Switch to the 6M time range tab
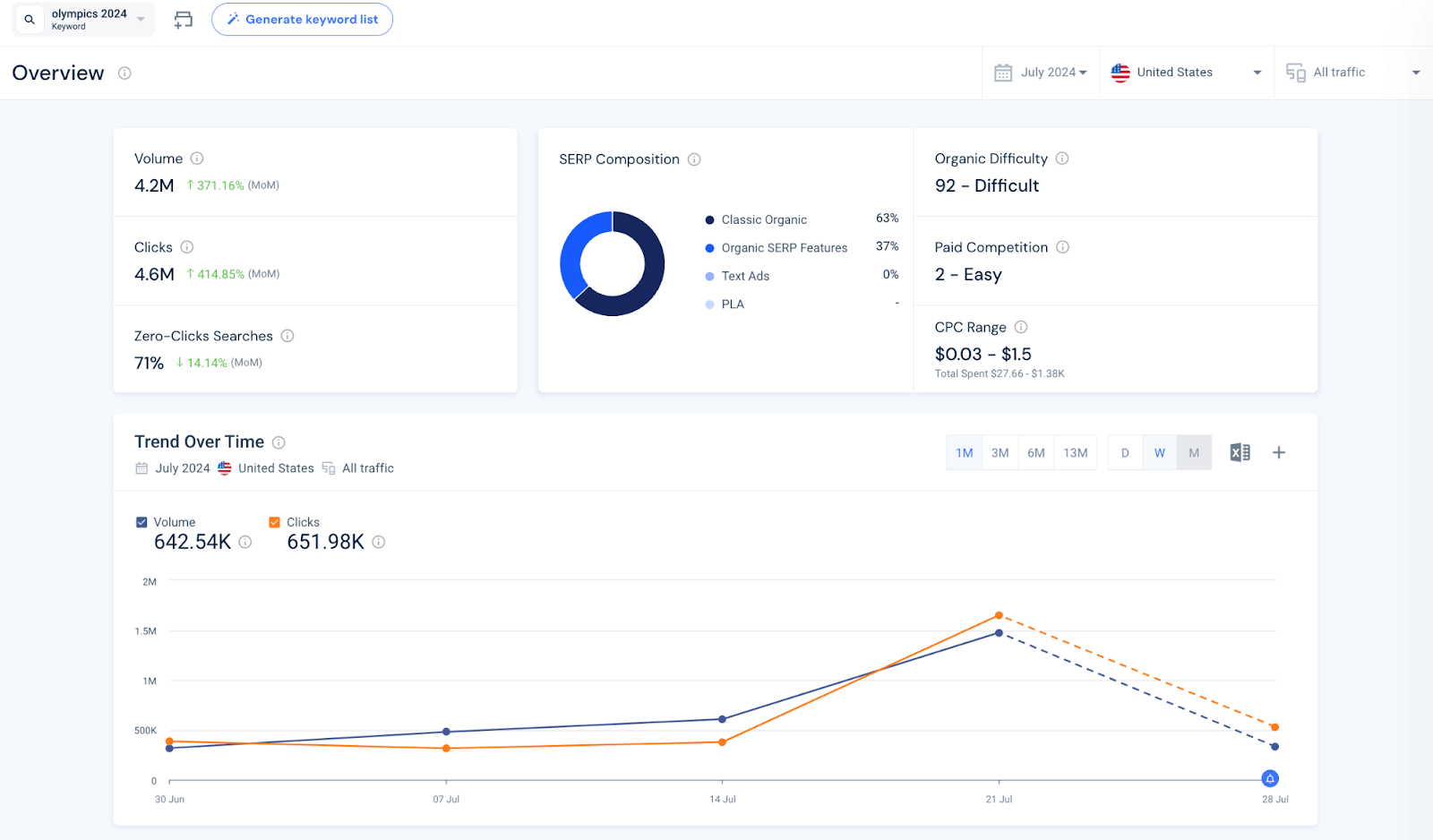This screenshot has width=1433, height=840. pyautogui.click(x=1036, y=452)
